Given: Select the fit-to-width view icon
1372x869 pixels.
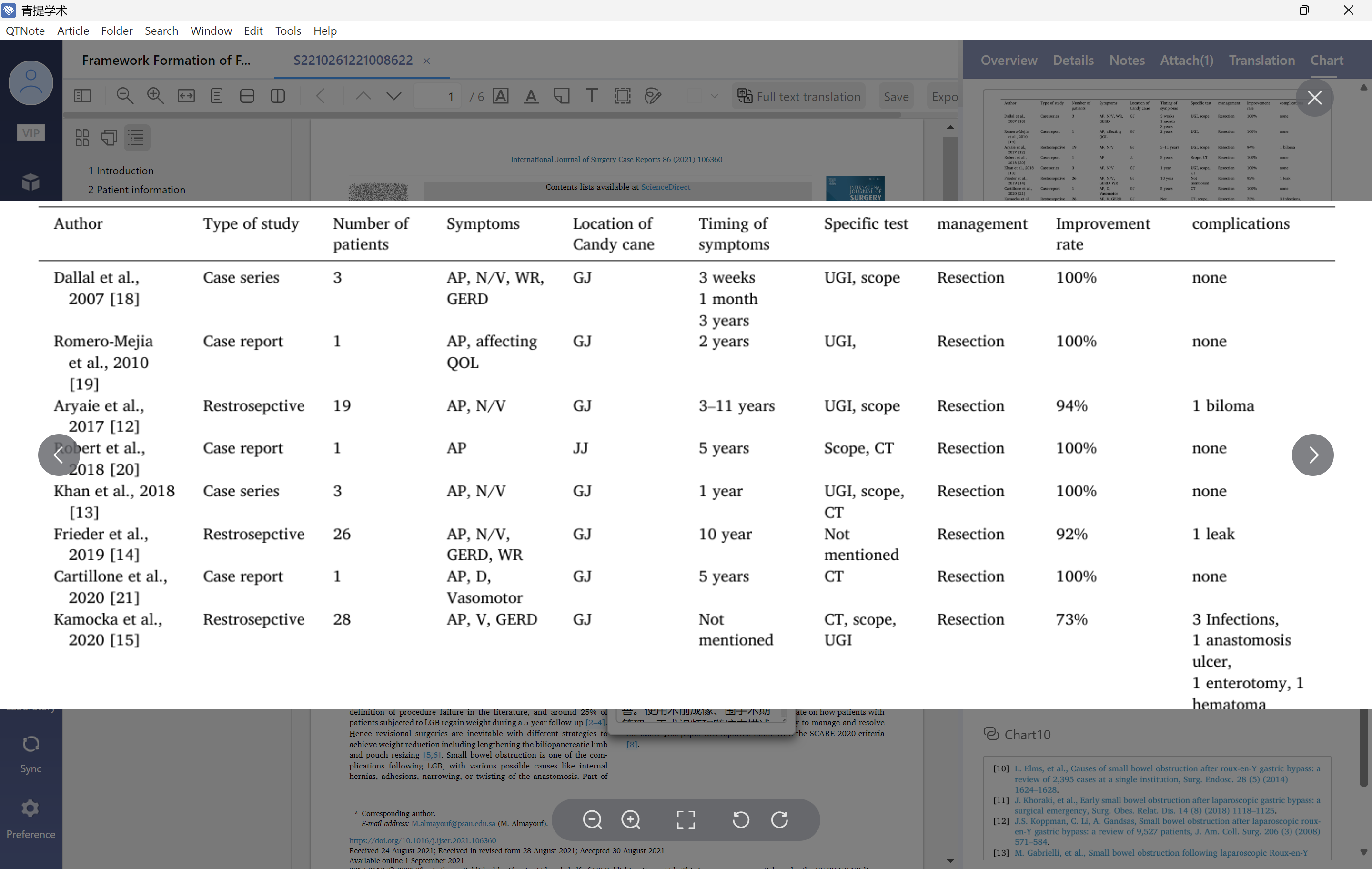Looking at the screenshot, I should (x=186, y=96).
